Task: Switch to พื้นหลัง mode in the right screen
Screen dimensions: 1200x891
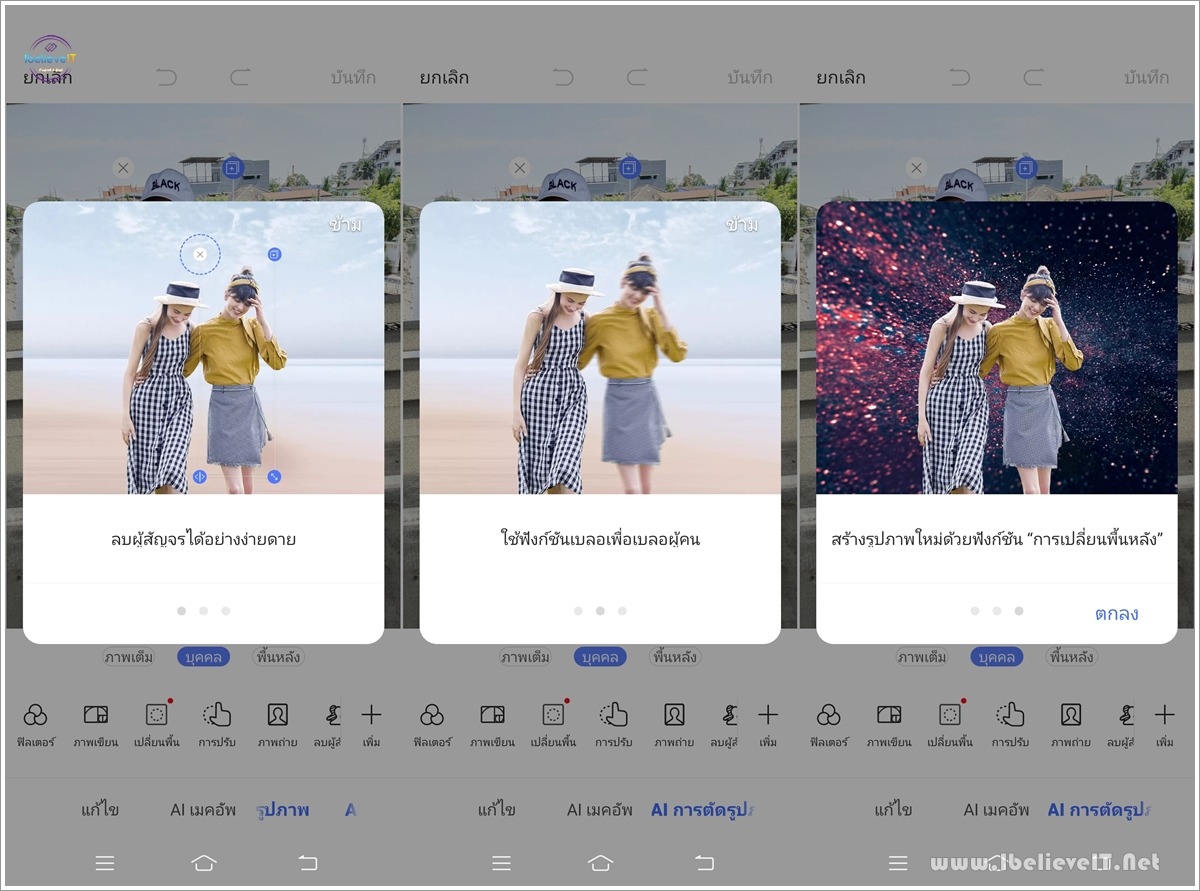Action: [1071, 657]
